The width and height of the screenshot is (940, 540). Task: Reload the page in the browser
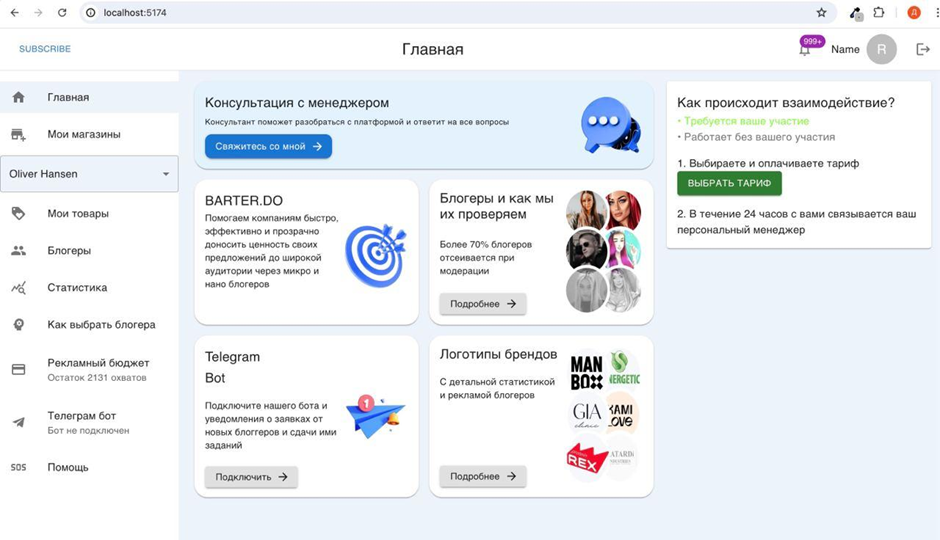(62, 13)
